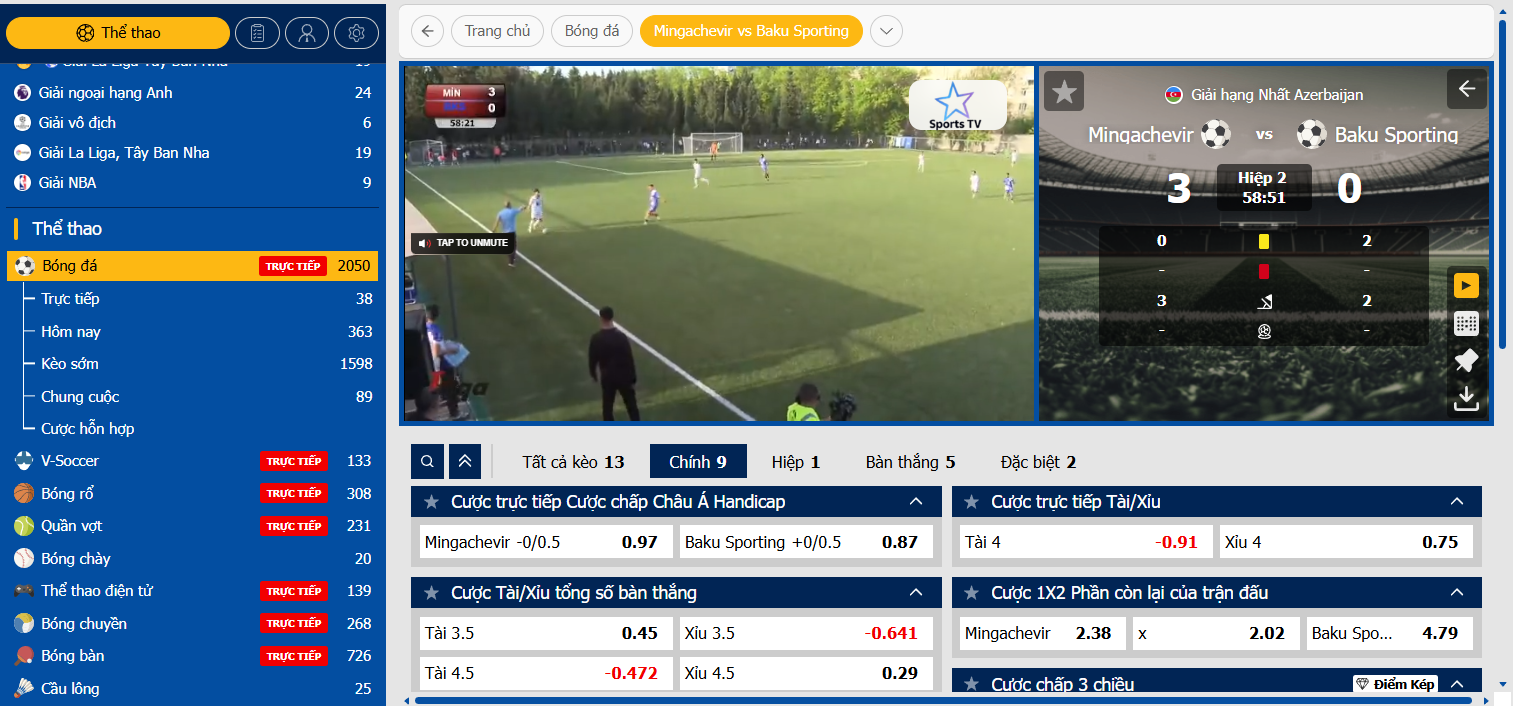Bet Tài 4 at -0.91
This screenshot has width=1513, height=706.
pyautogui.click(x=1086, y=542)
